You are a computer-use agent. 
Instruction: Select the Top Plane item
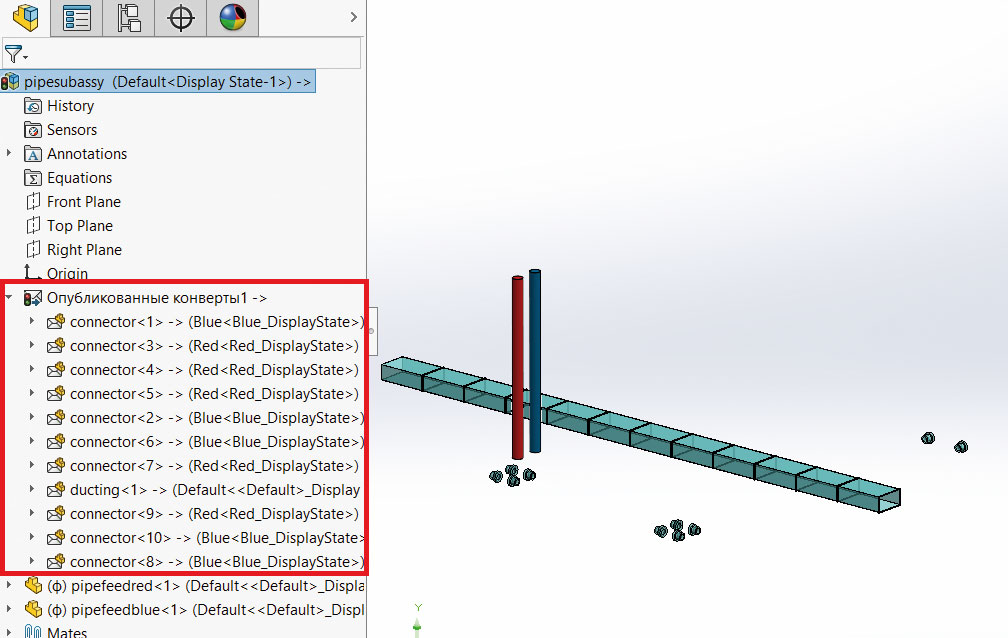tap(79, 226)
